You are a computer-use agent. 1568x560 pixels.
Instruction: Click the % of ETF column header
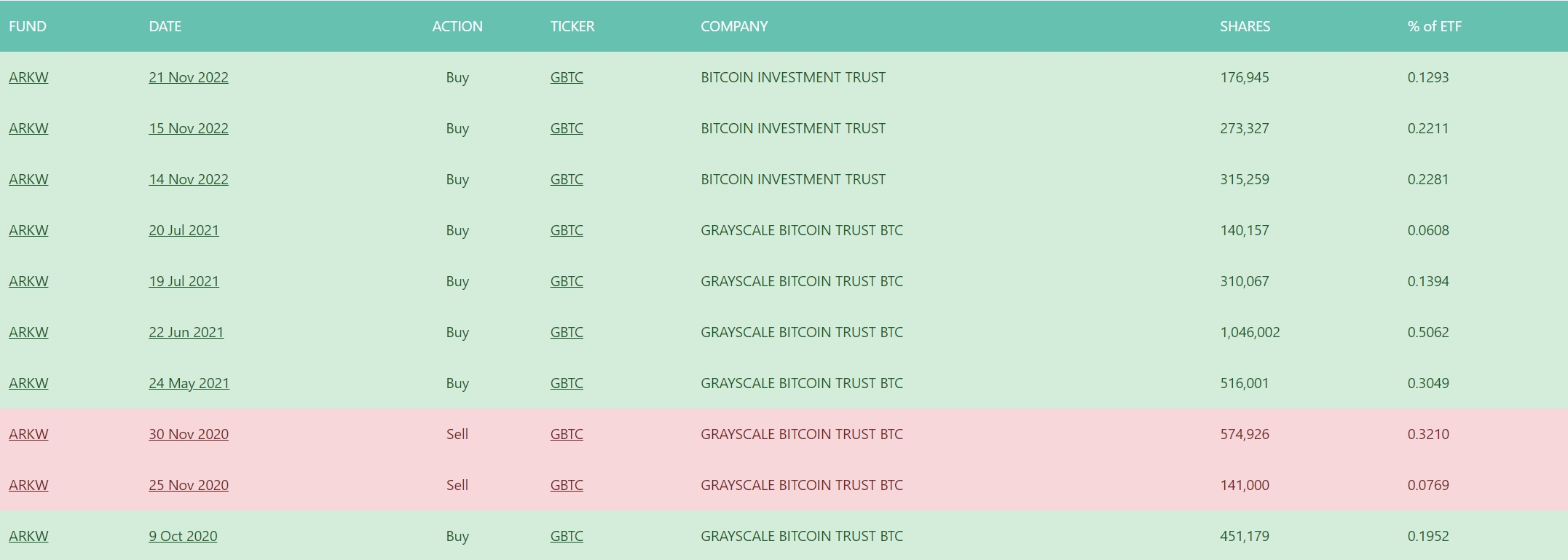pos(1434,26)
